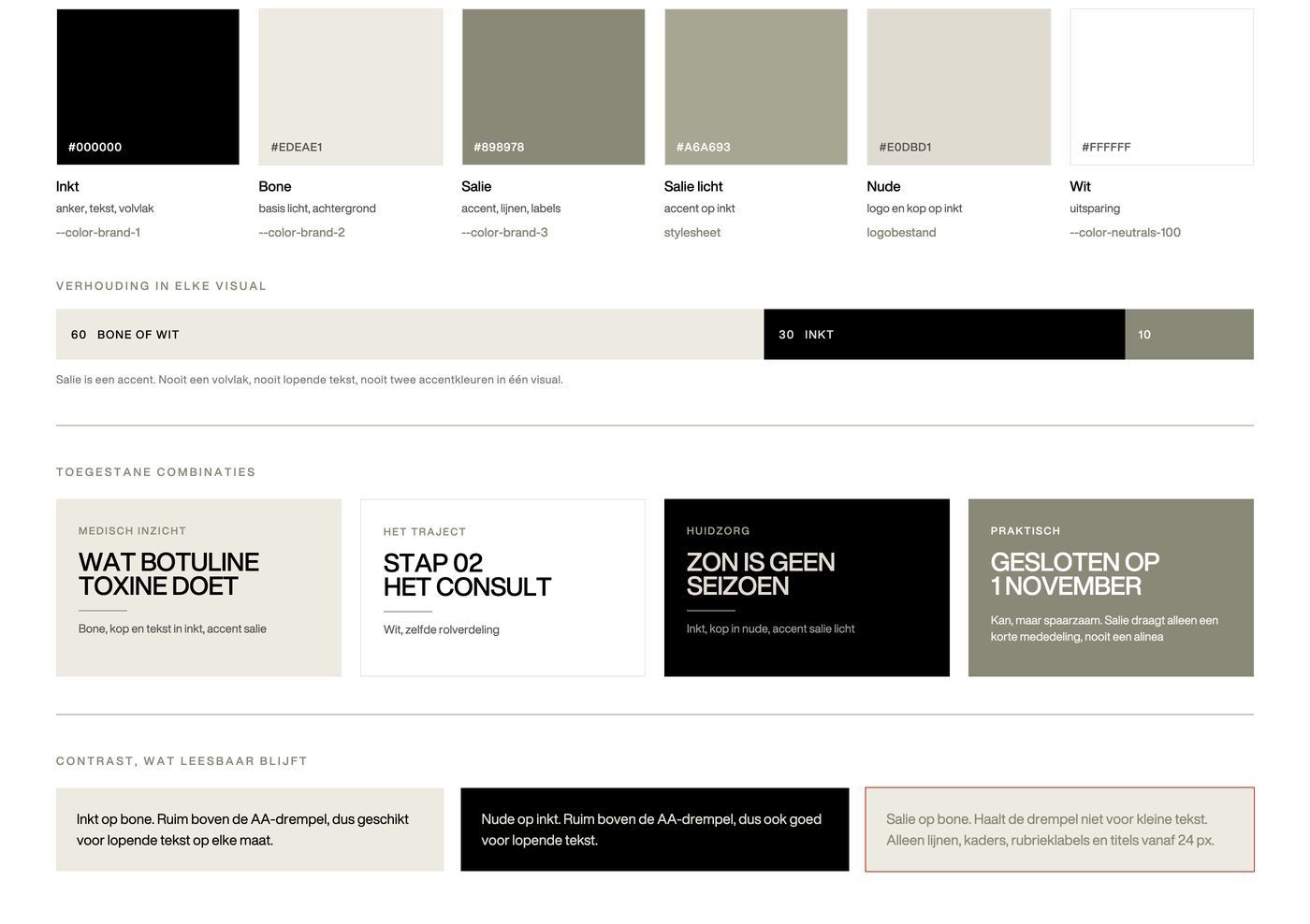Click 'accent op inkt' description
The width and height of the screenshot is (1310, 924).
tap(700, 209)
